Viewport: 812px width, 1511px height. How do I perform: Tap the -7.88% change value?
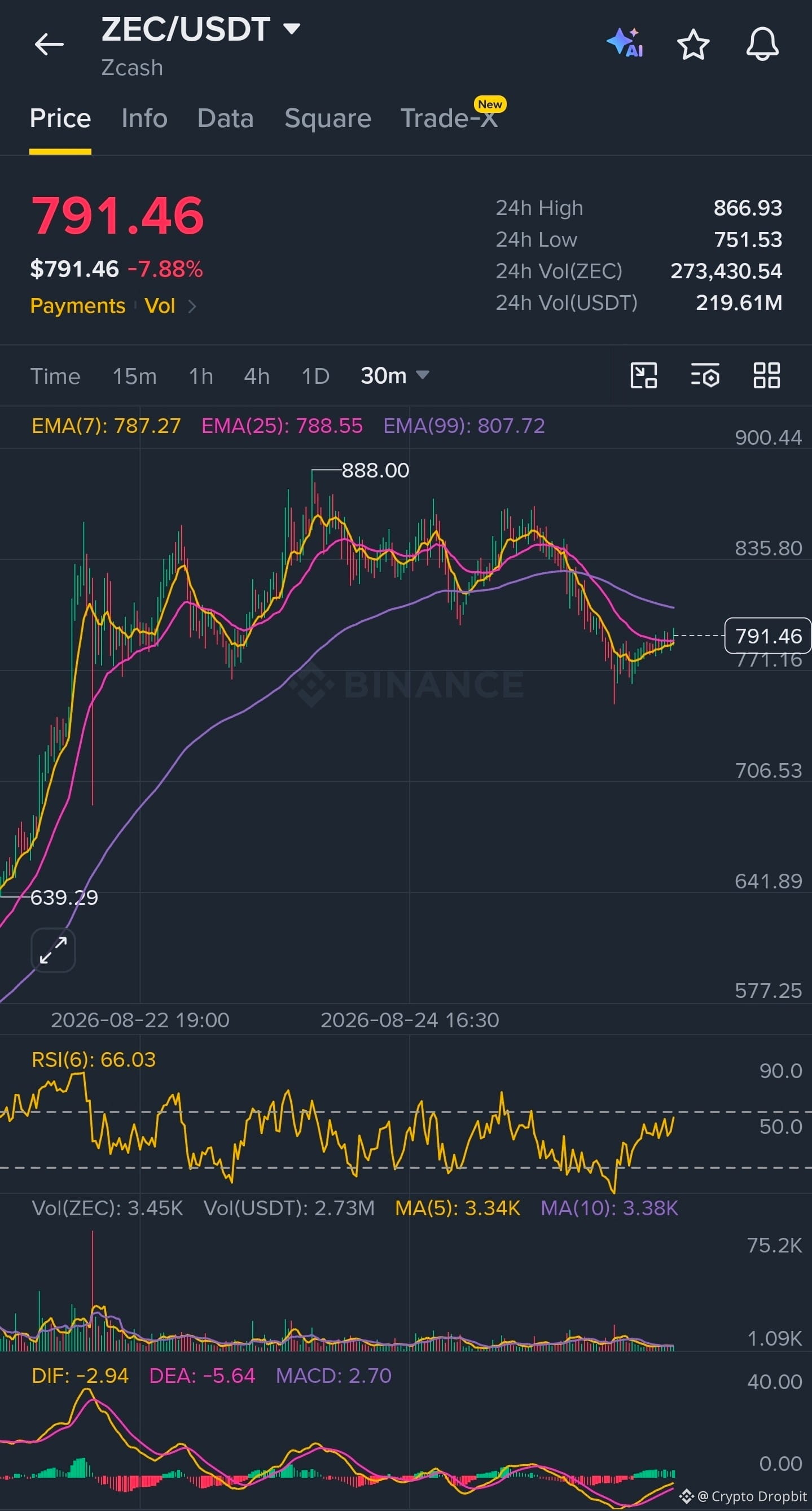pyautogui.click(x=165, y=269)
